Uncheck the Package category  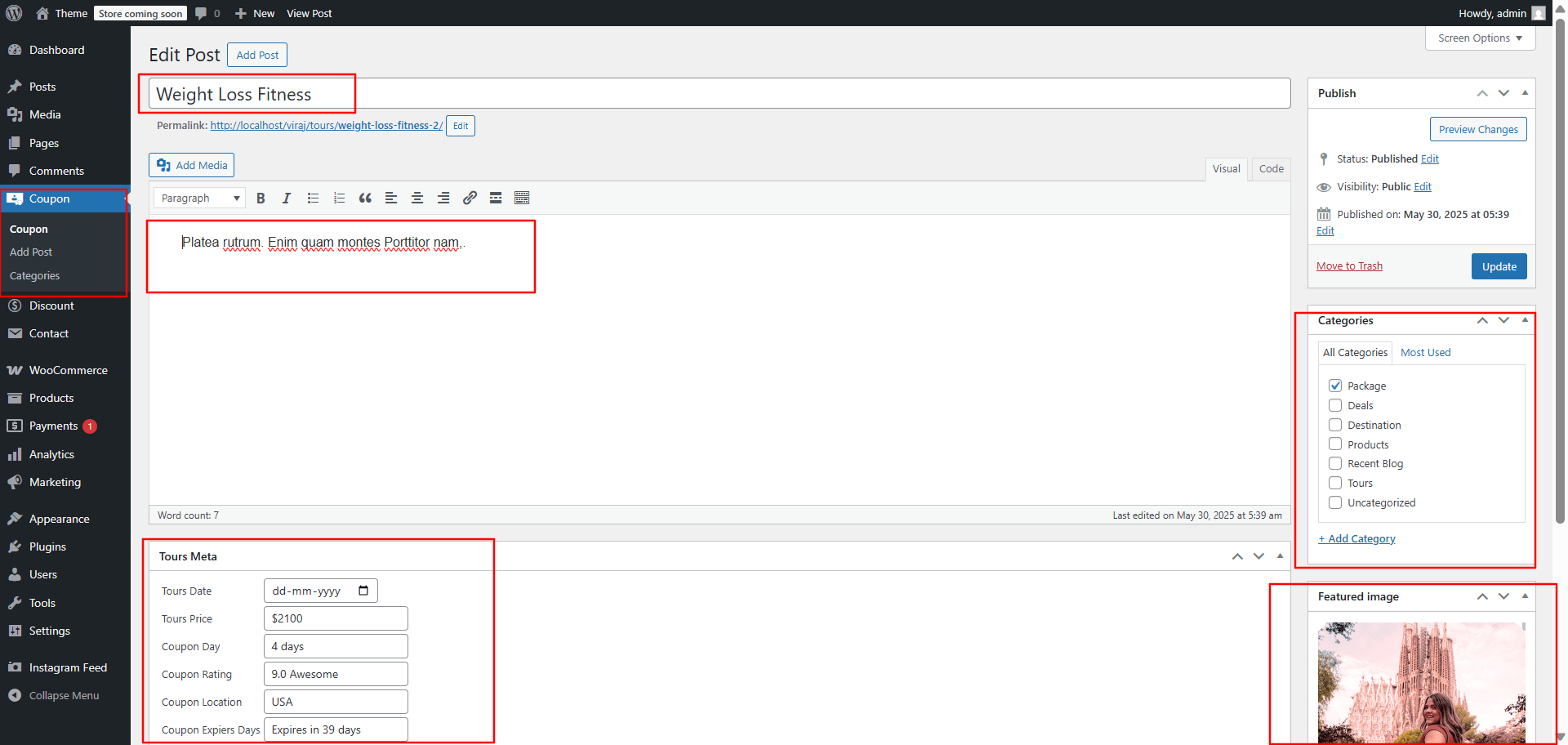point(1335,386)
